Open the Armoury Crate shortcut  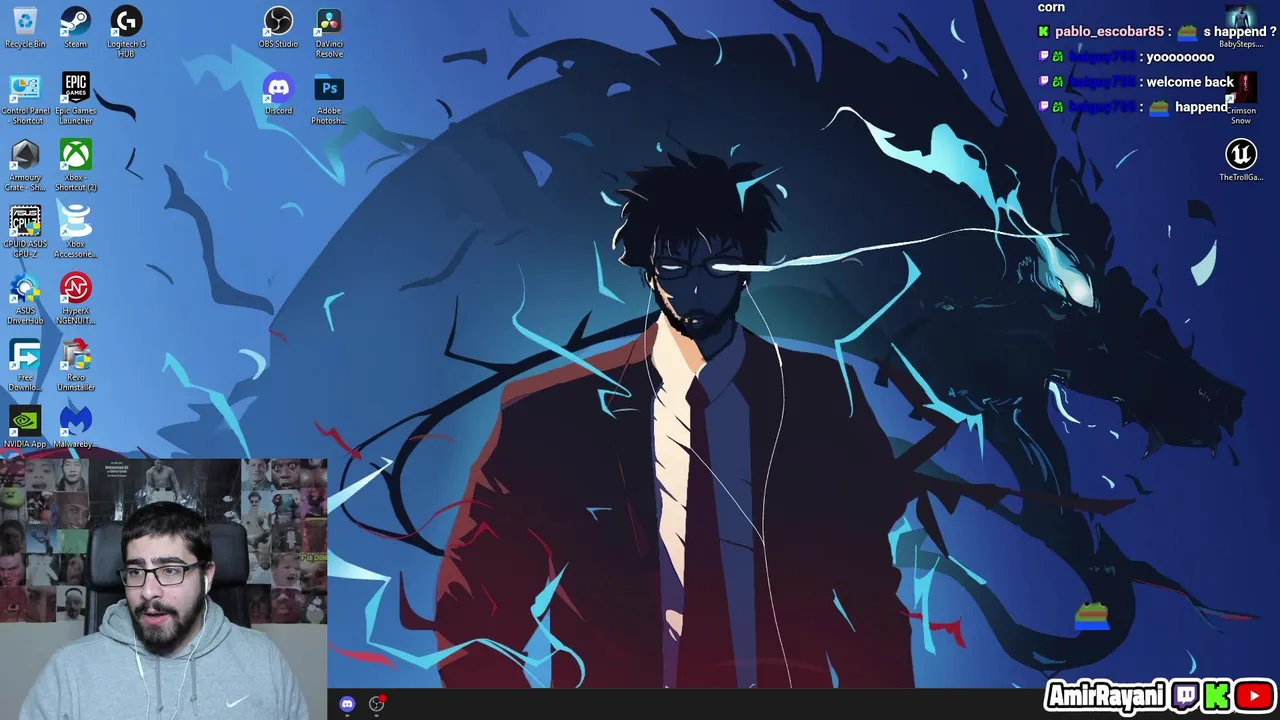pyautogui.click(x=25, y=166)
